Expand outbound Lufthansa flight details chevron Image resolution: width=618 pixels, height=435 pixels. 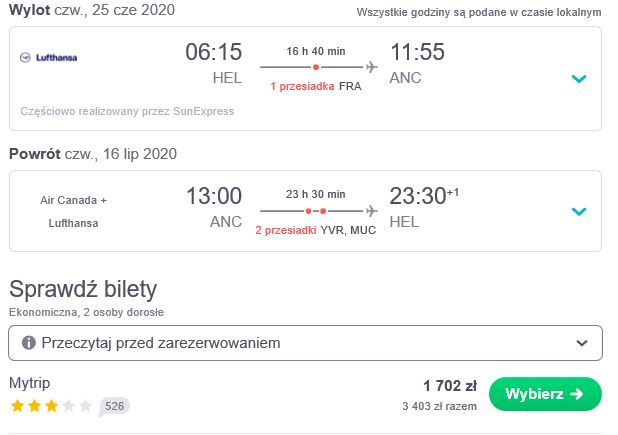click(579, 78)
